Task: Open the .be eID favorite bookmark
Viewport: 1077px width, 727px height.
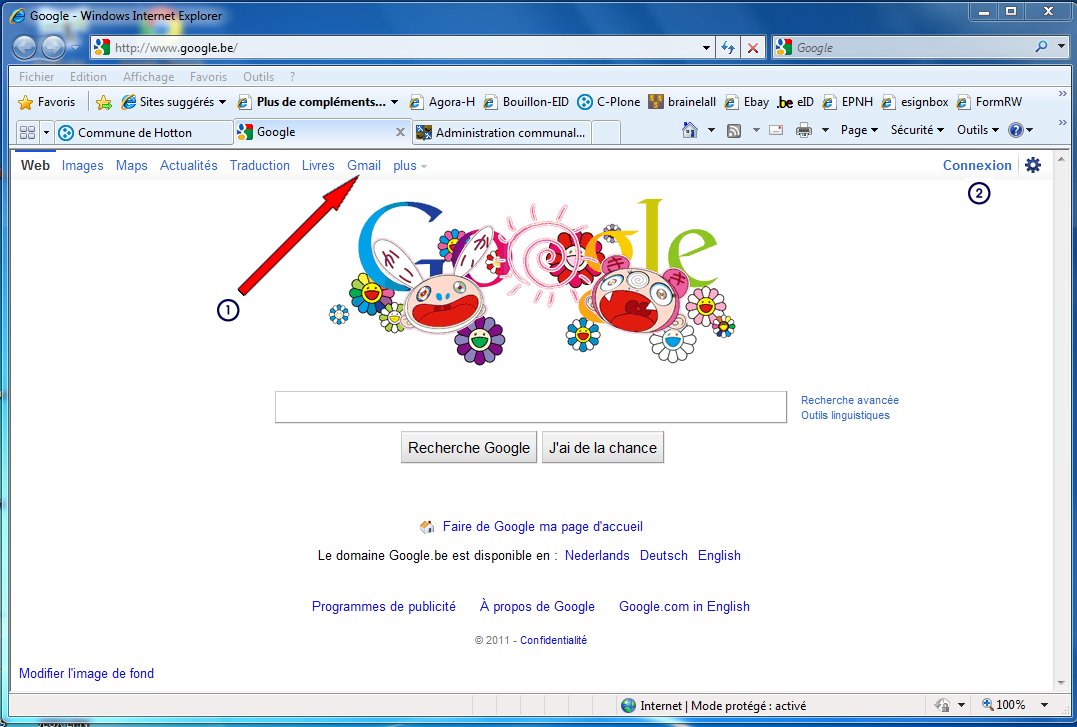Action: (x=795, y=102)
